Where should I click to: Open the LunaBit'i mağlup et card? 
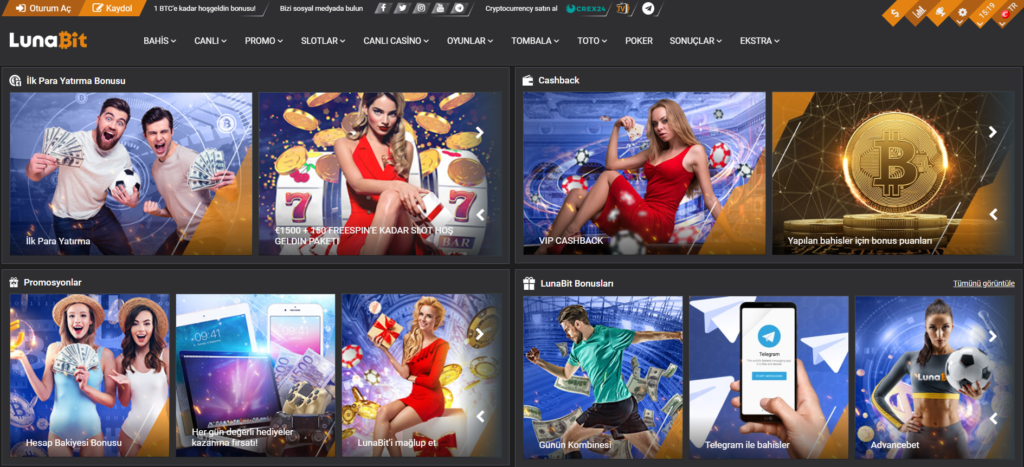tap(422, 376)
